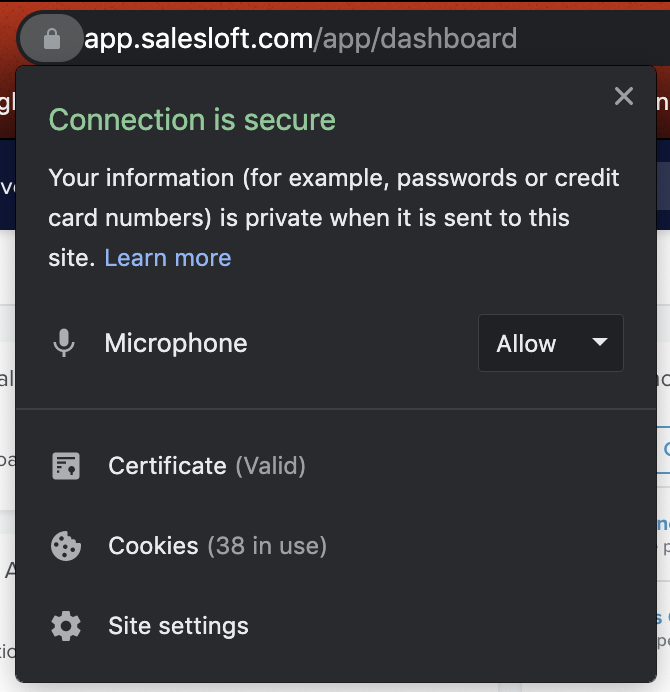Screen dimensions: 670x692
Task: Click the microphone icon
Action: 64,344
